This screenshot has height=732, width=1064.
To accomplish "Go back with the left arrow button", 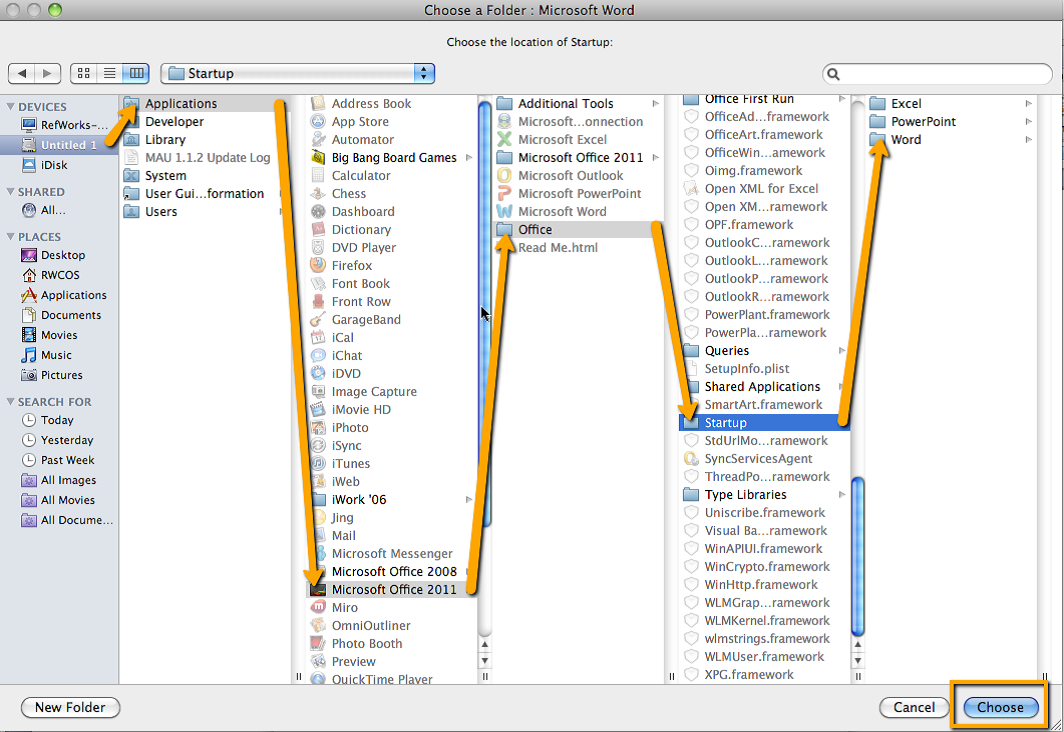I will click(x=22, y=73).
